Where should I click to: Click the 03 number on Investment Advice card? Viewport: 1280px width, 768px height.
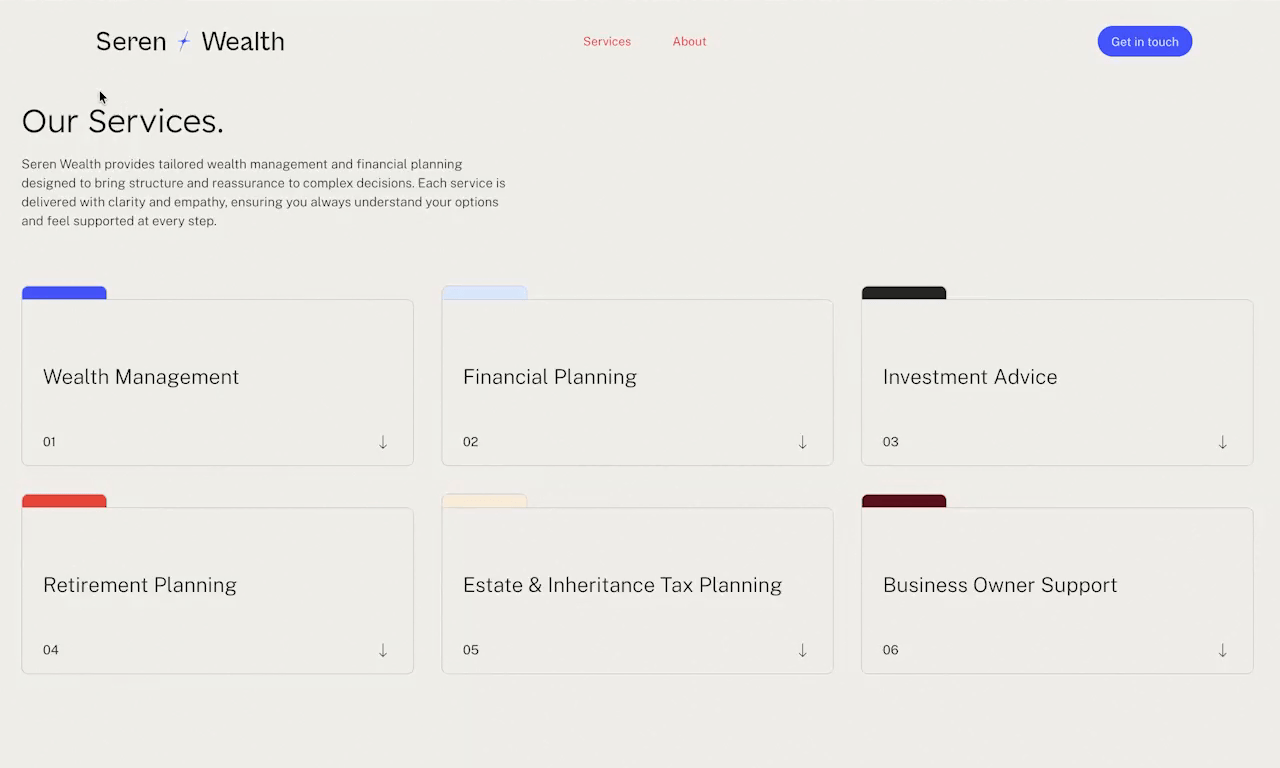pos(891,441)
